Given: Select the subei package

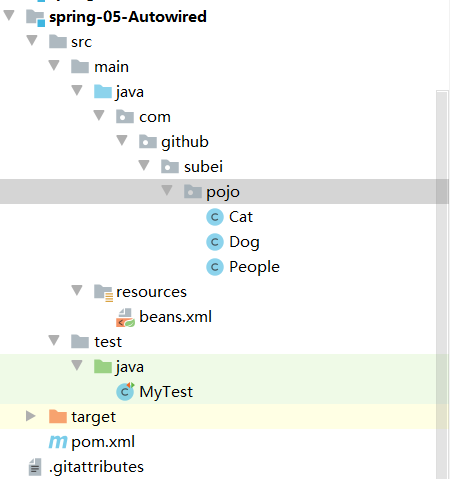Looking at the screenshot, I should [x=203, y=167].
